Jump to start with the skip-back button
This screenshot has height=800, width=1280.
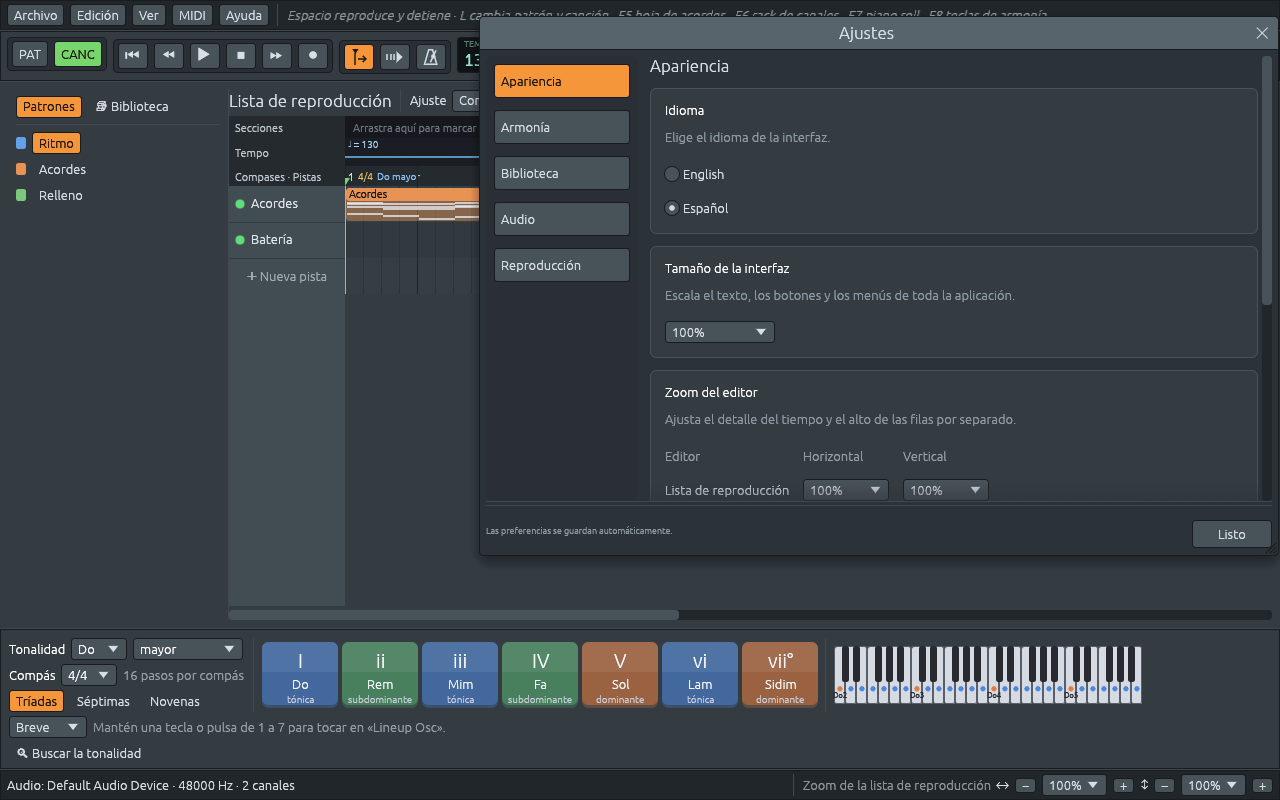coord(132,55)
